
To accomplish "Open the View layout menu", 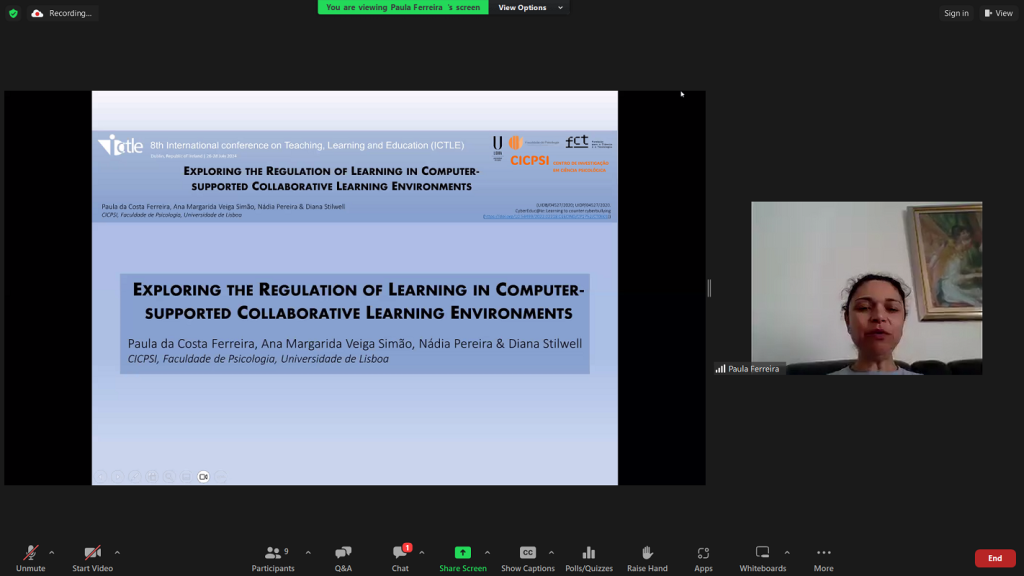I will click(998, 13).
